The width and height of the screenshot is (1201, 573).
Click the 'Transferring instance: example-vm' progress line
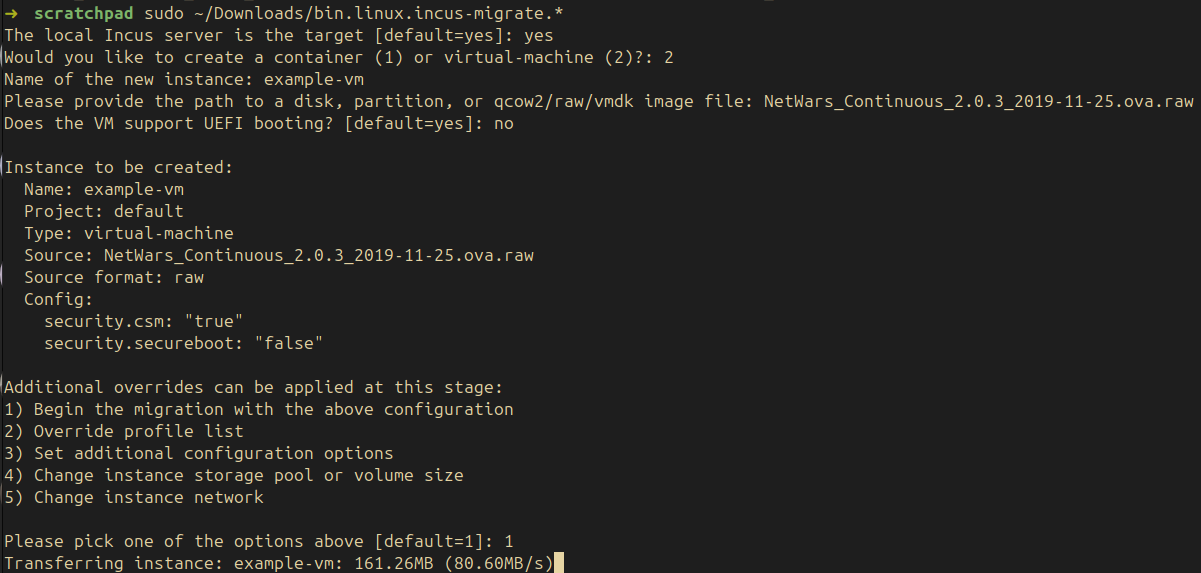(x=279, y=563)
